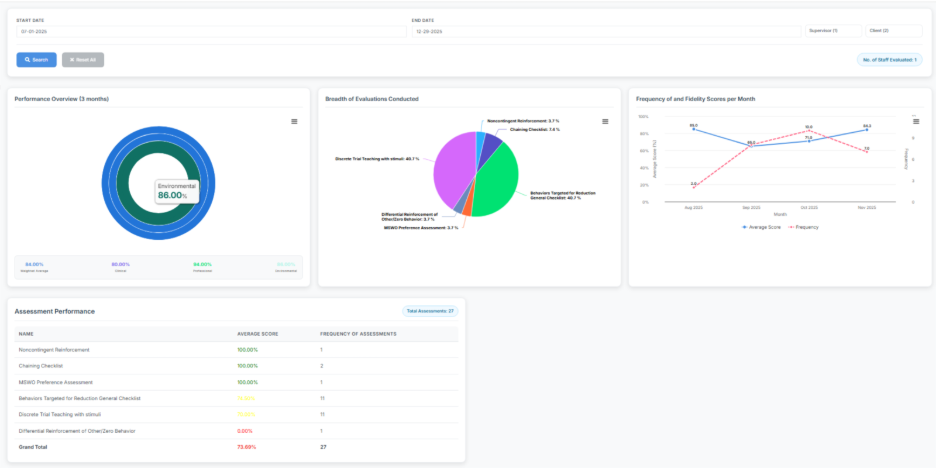Image resolution: width=936 pixels, height=468 pixels.
Task: Click the End Date input field
Action: coord(606,31)
